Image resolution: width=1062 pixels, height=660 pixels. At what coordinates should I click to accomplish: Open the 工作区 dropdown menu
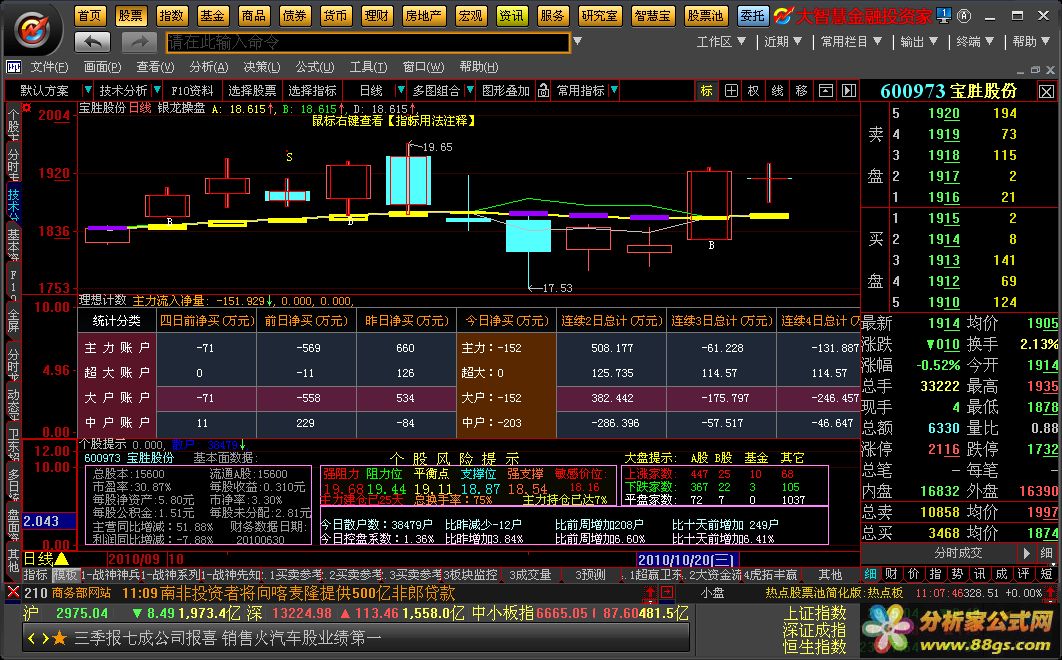point(721,41)
